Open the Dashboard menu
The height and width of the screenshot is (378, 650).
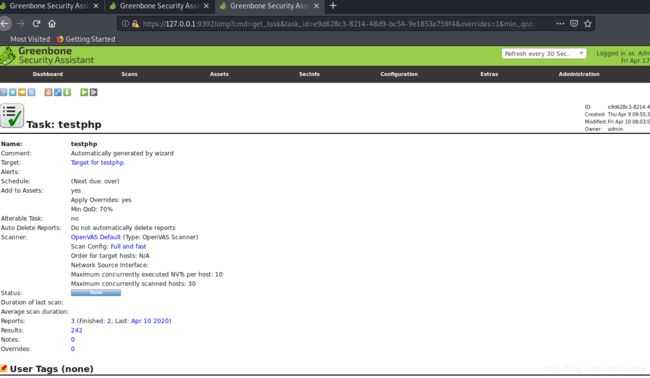[48, 74]
